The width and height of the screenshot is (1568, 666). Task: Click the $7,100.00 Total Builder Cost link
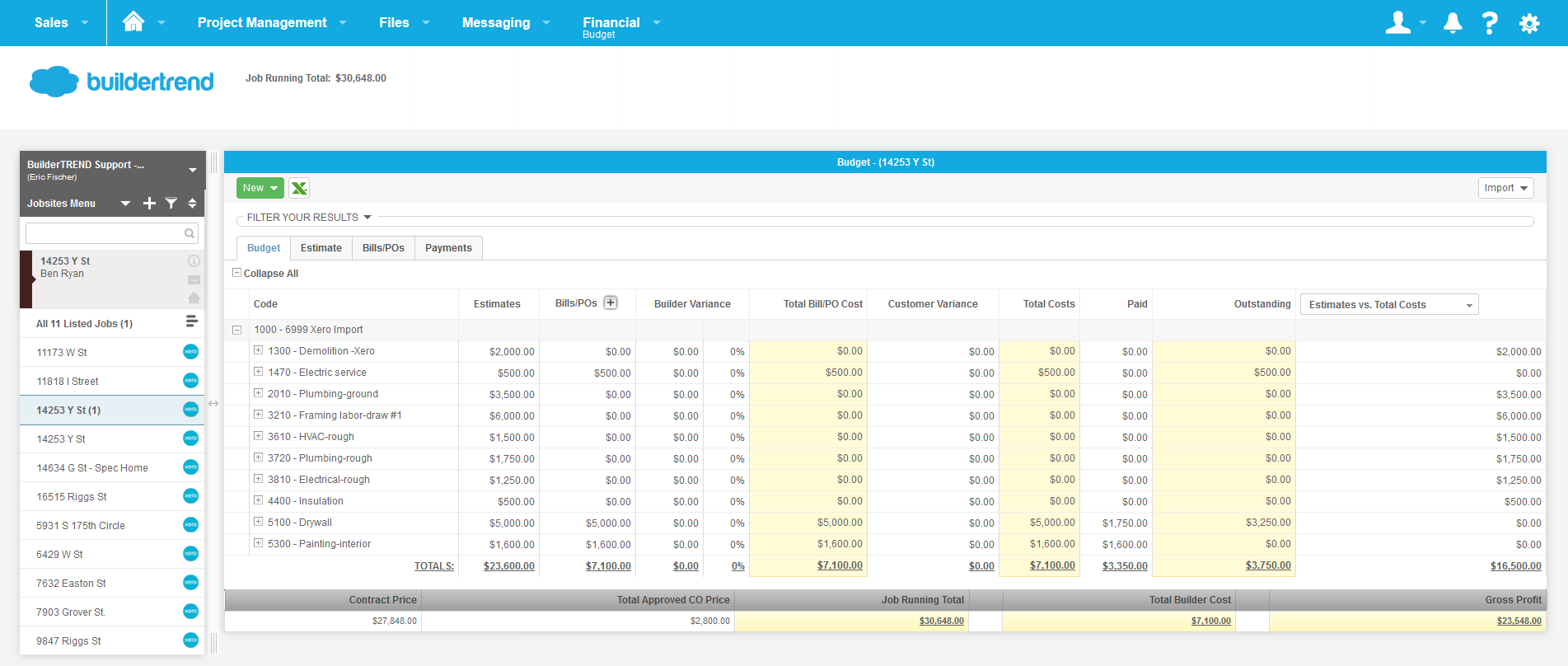coord(1210,621)
